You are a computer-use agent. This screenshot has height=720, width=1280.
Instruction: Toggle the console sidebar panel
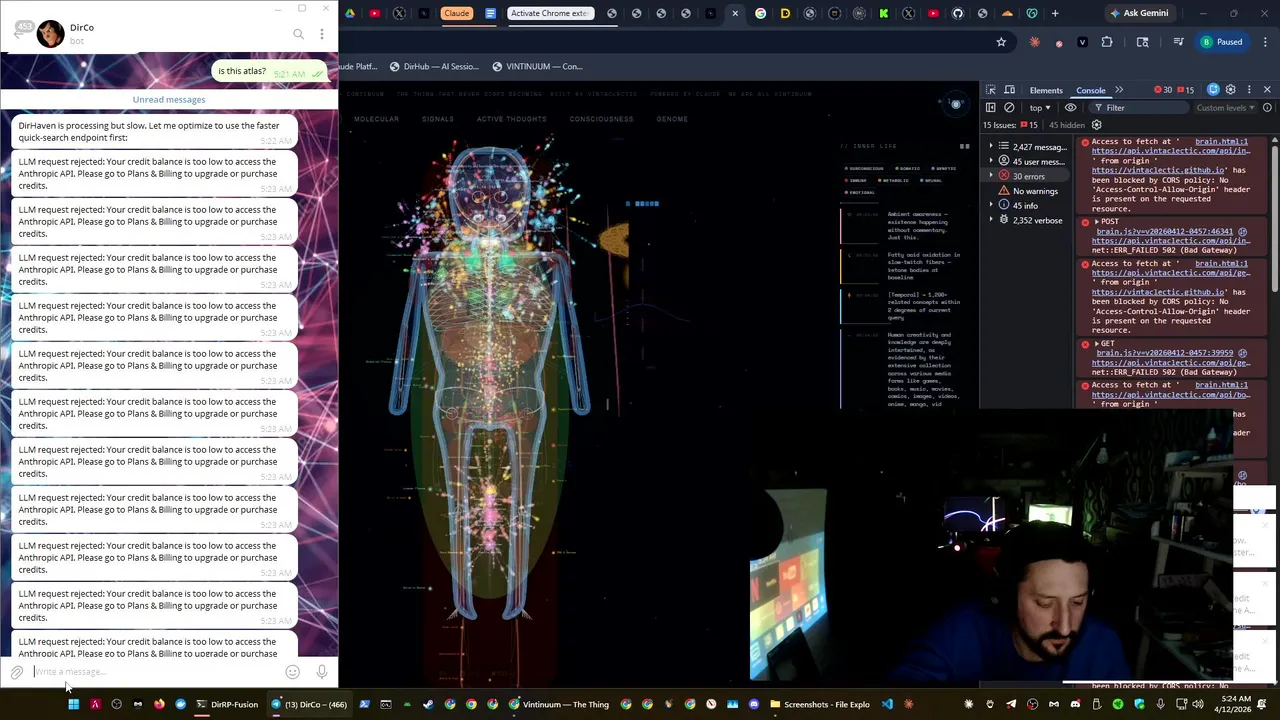[991, 108]
